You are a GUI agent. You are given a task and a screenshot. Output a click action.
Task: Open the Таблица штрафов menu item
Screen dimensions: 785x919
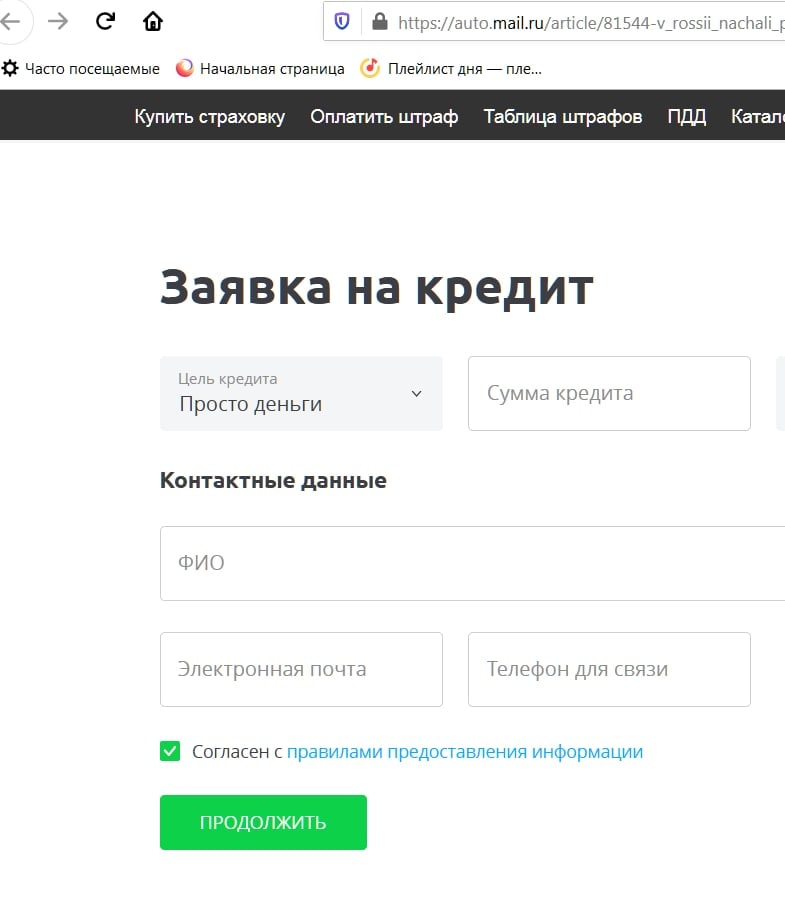tap(563, 116)
